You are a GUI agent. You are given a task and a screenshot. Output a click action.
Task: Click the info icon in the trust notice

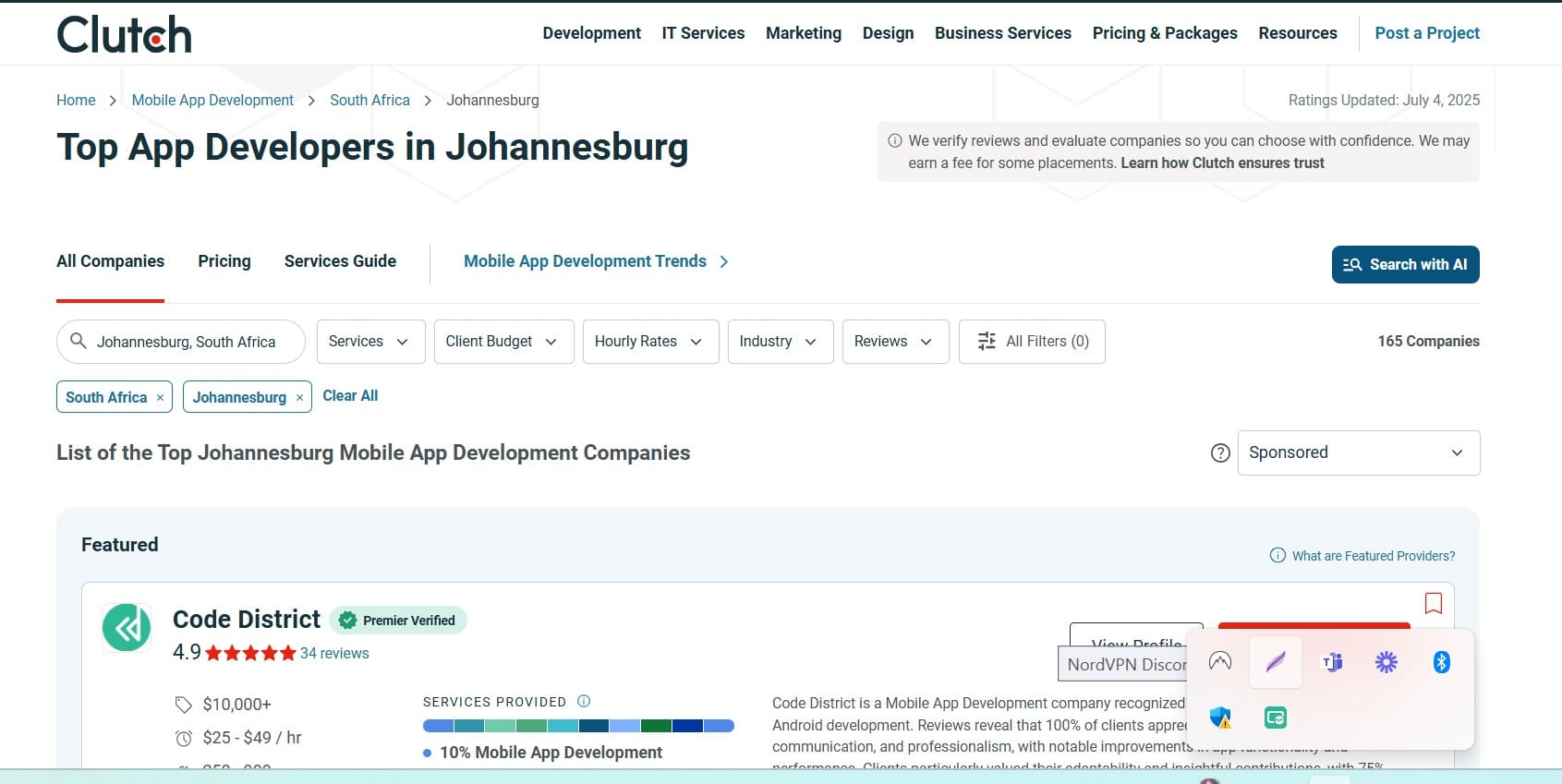(x=895, y=141)
